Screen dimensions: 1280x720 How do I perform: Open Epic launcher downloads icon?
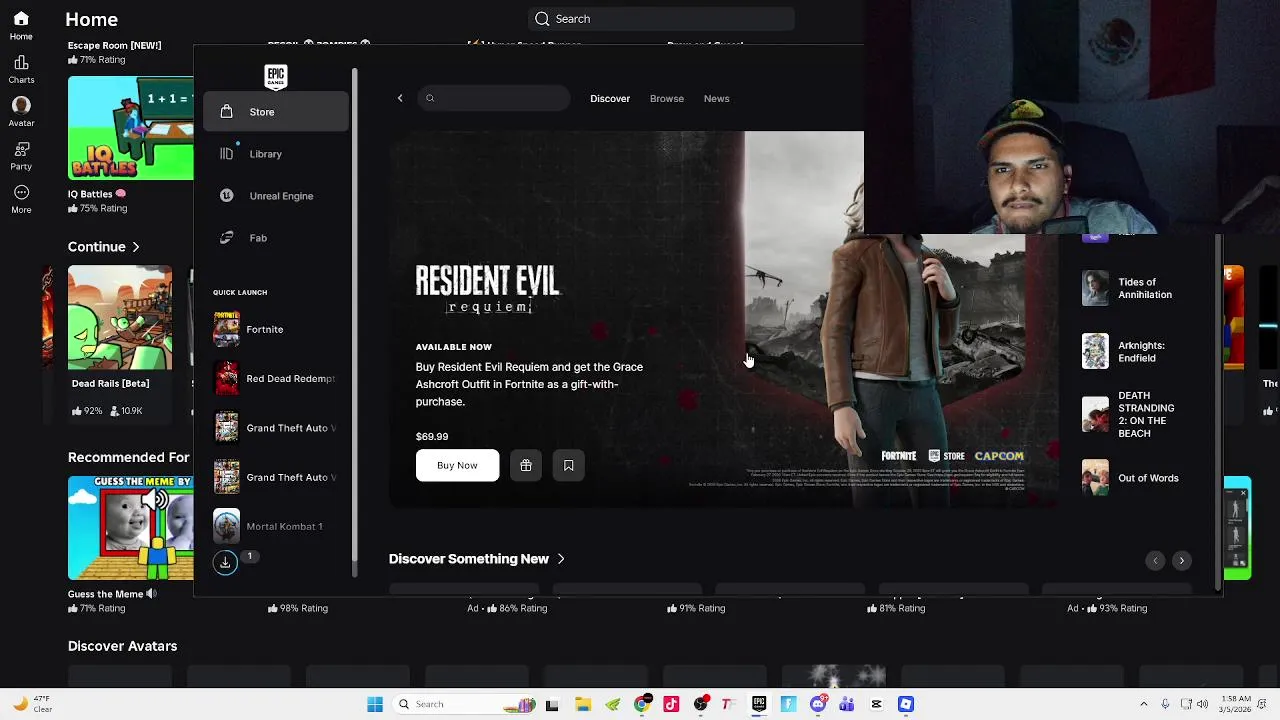click(225, 562)
